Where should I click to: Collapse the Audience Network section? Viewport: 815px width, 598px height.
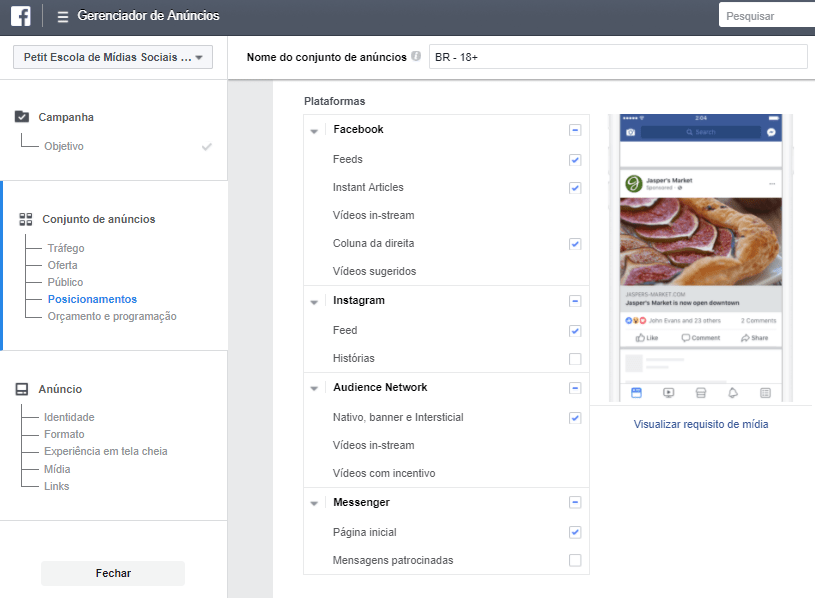tap(314, 388)
